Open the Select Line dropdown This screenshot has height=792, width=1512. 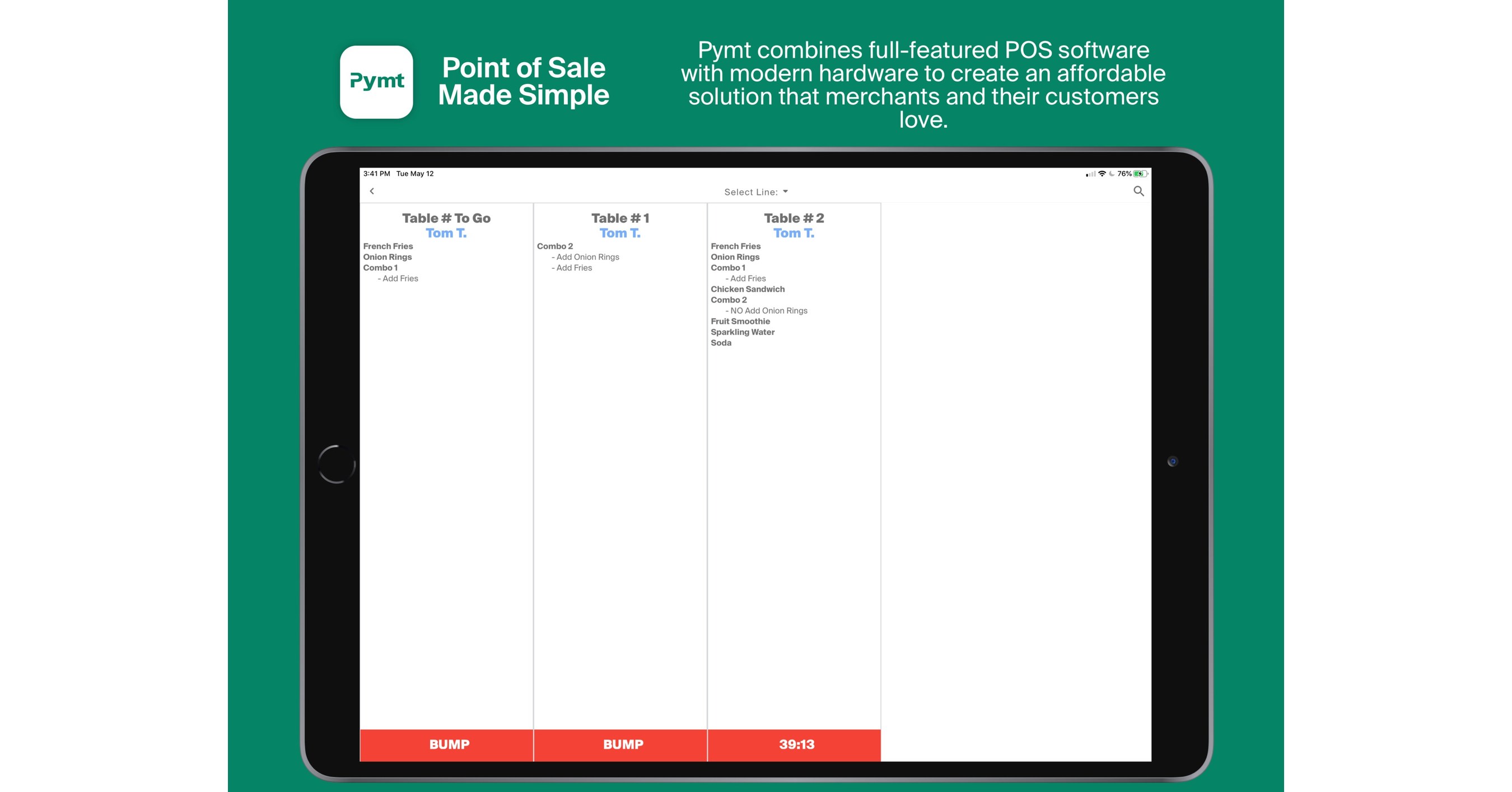(x=755, y=192)
